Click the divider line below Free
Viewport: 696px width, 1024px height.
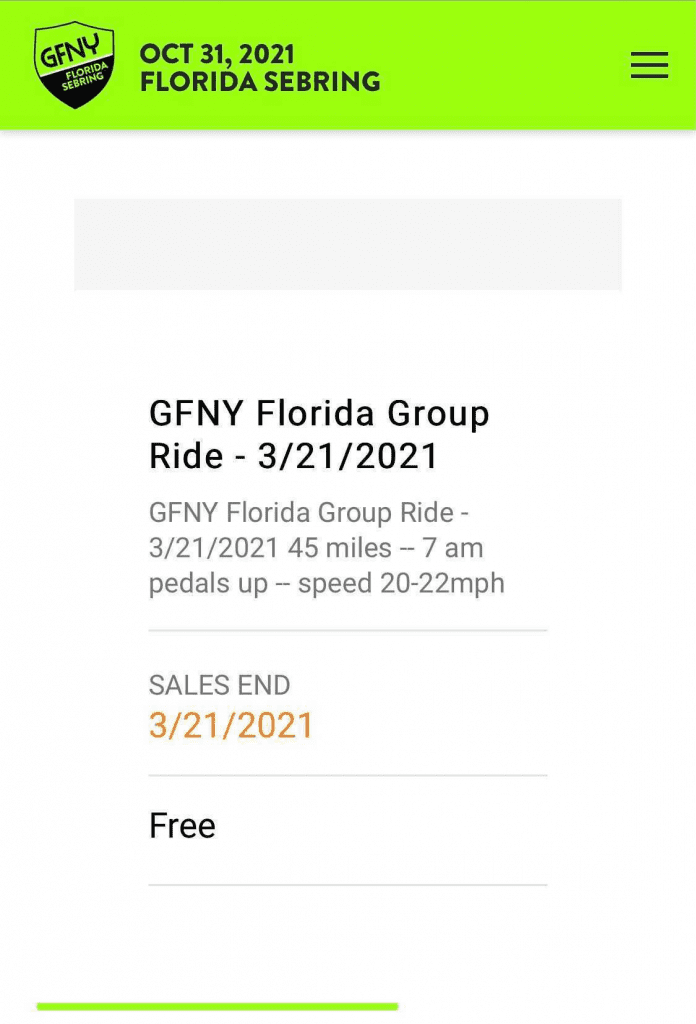click(348, 885)
